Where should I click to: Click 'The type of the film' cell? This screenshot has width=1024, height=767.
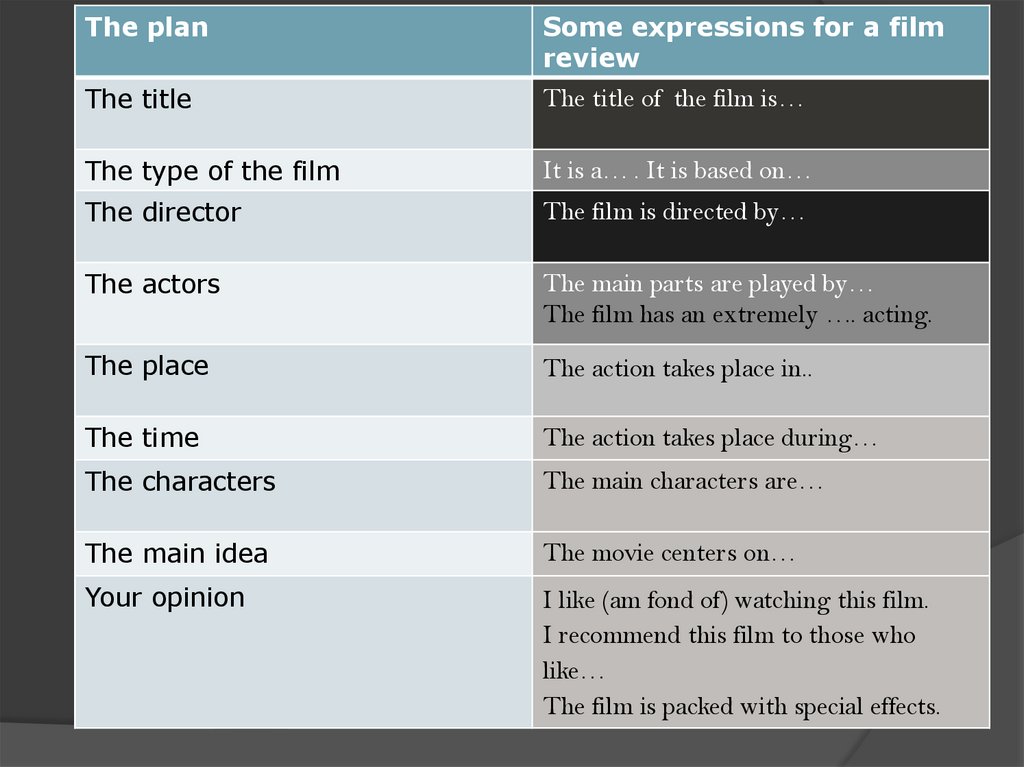pos(213,171)
